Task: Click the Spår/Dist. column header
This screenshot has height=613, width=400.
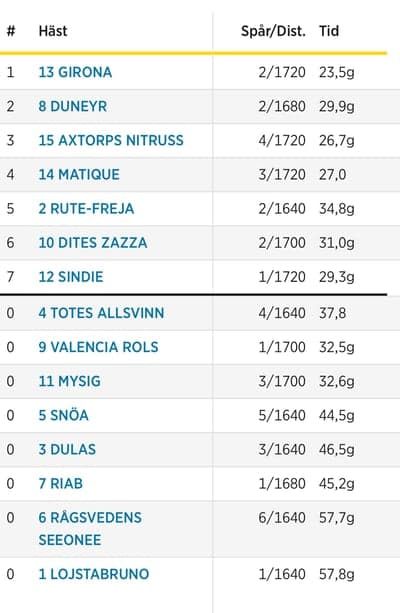Action: coord(273,31)
